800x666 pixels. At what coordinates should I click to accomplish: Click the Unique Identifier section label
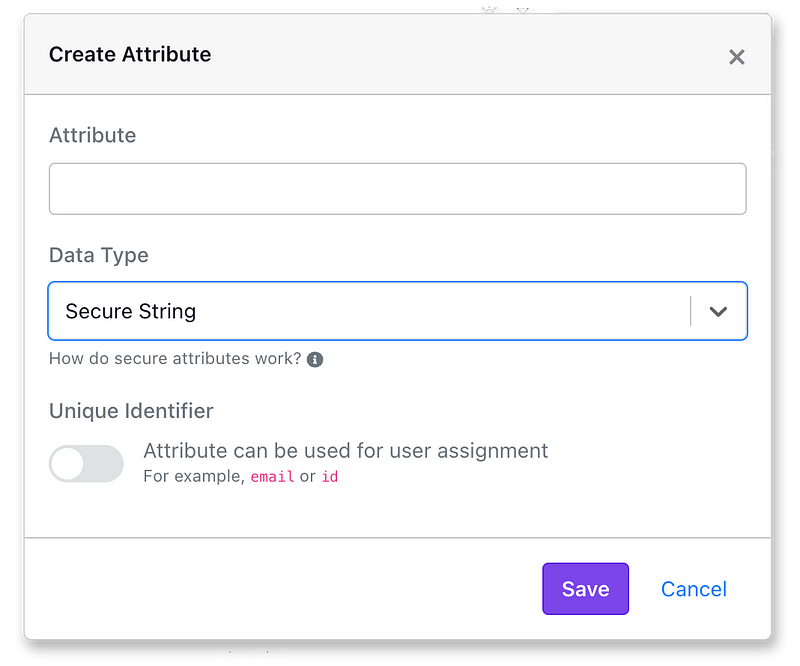[131, 411]
